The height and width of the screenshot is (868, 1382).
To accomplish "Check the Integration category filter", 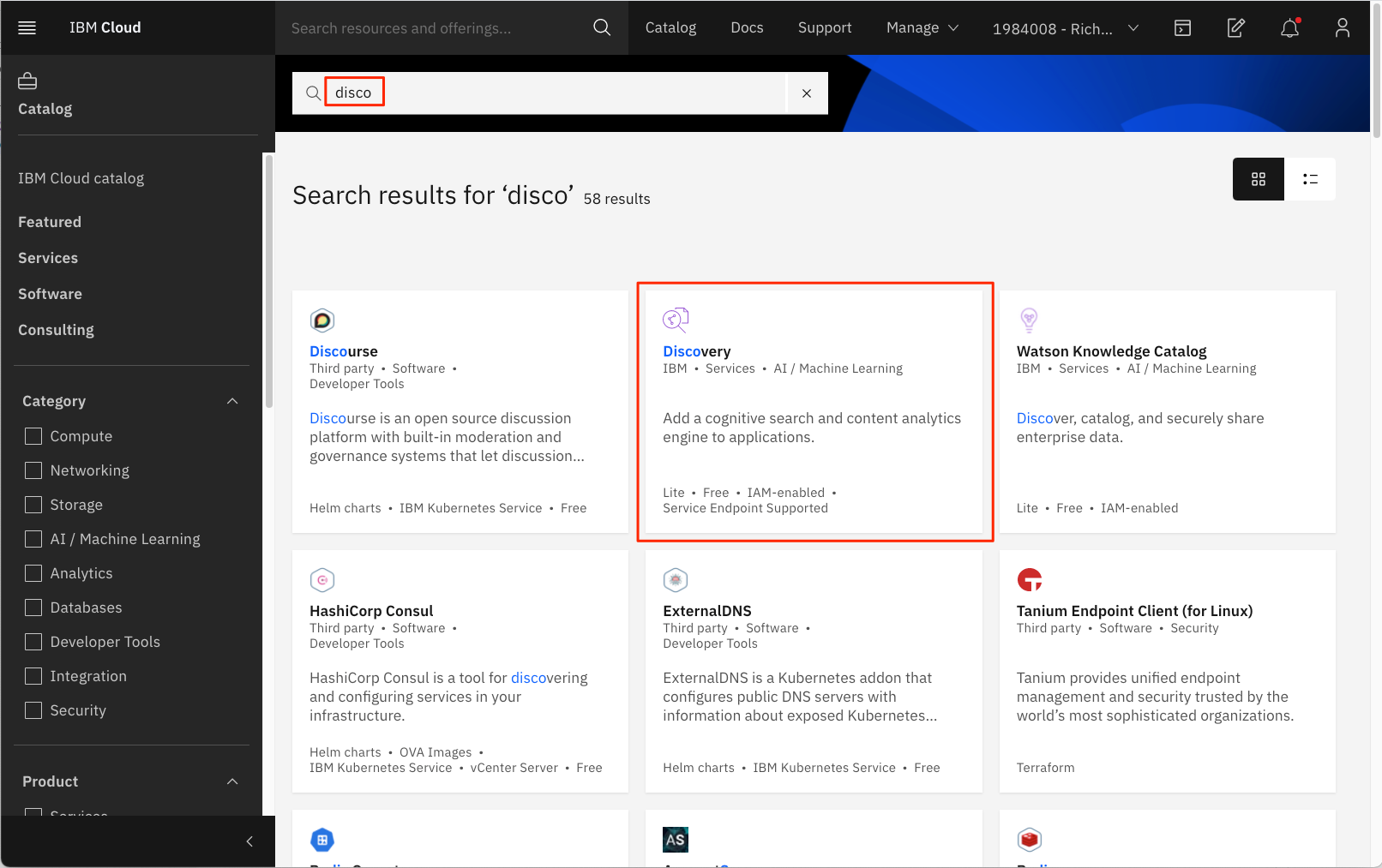I will [33, 676].
